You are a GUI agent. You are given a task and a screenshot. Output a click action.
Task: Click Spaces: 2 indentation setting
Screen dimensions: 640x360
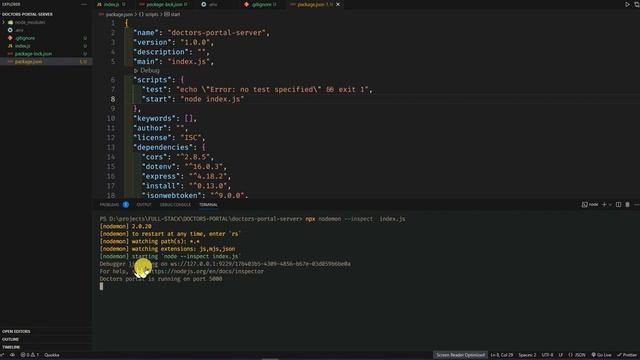(x=527, y=355)
